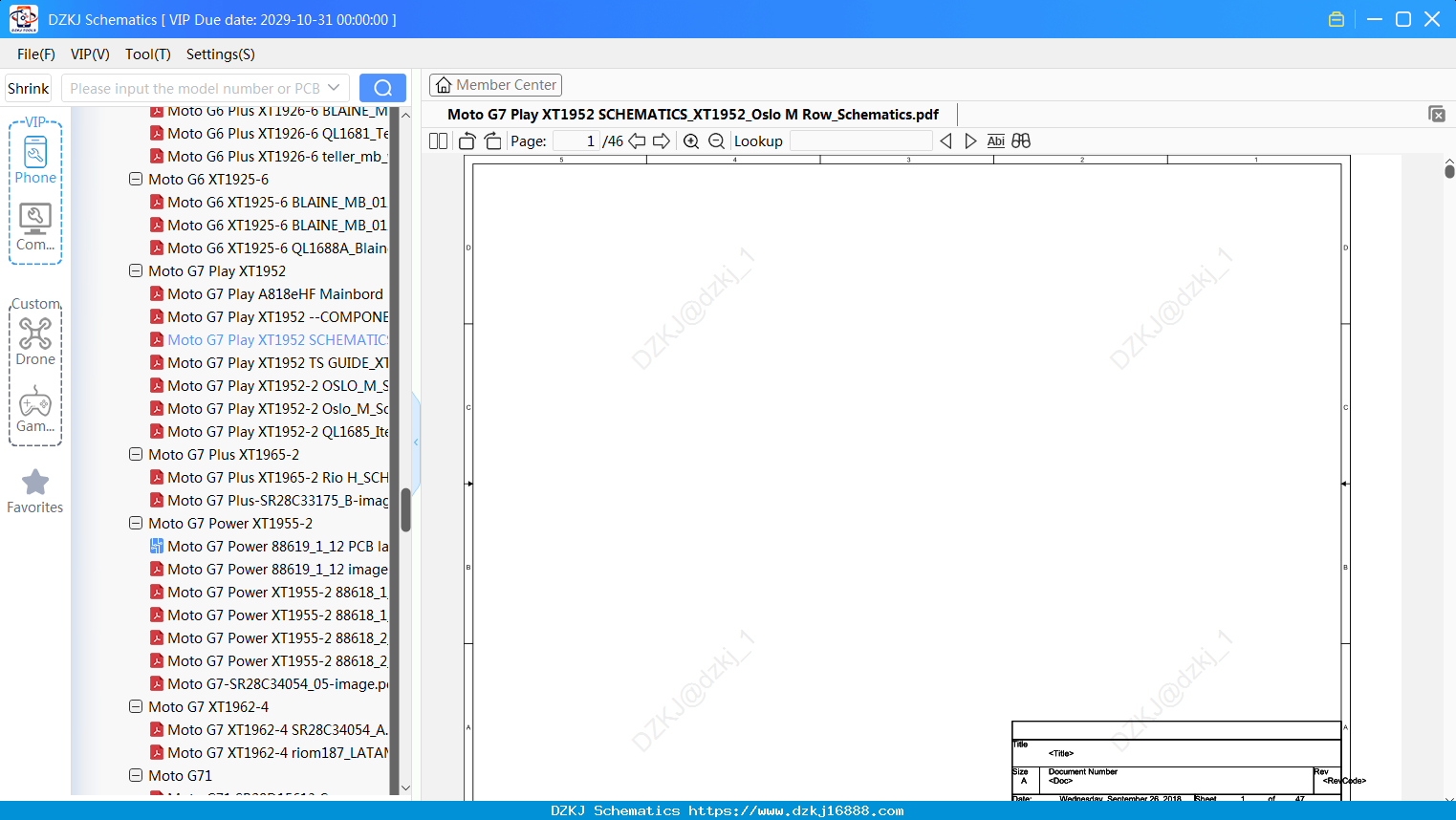This screenshot has height=820, width=1456.
Task: Click the yellow toolbox icon in title bar
Action: pos(1336,19)
